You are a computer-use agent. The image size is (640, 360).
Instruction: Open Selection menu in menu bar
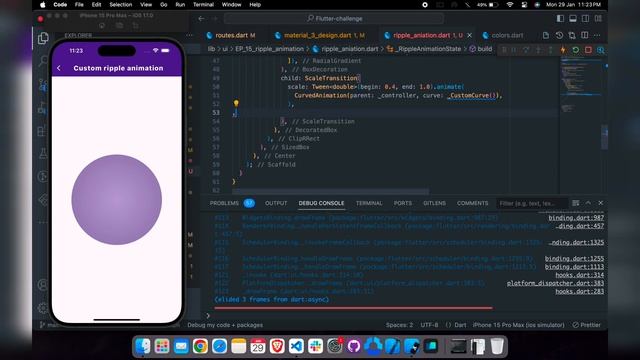pyautogui.click(x=120, y=5)
